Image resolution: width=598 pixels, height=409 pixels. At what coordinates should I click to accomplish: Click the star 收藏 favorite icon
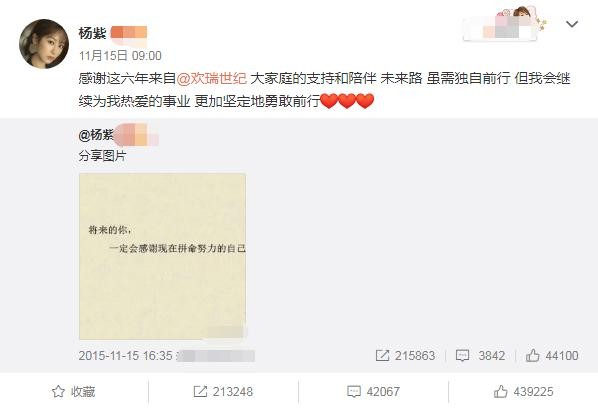(x=58, y=391)
